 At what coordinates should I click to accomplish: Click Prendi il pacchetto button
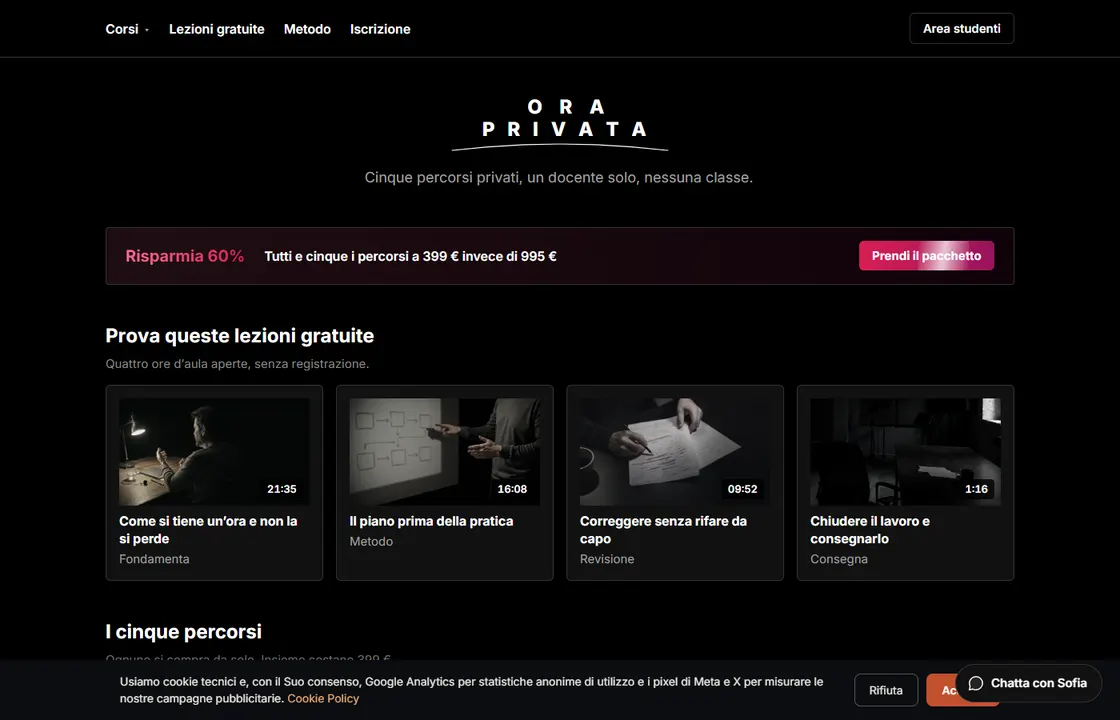pos(926,256)
